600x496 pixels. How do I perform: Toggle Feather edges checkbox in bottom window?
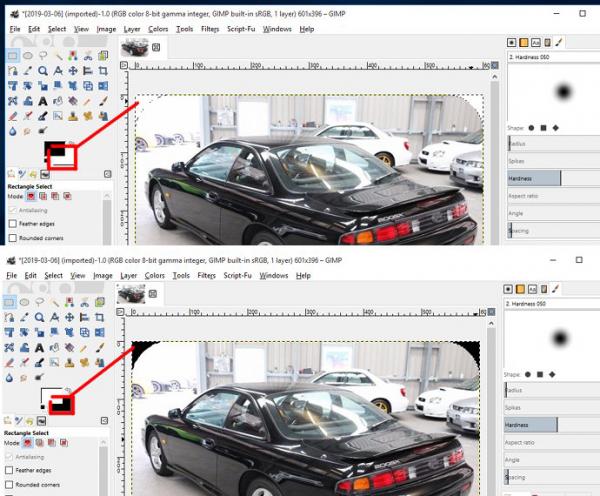pos(9,470)
